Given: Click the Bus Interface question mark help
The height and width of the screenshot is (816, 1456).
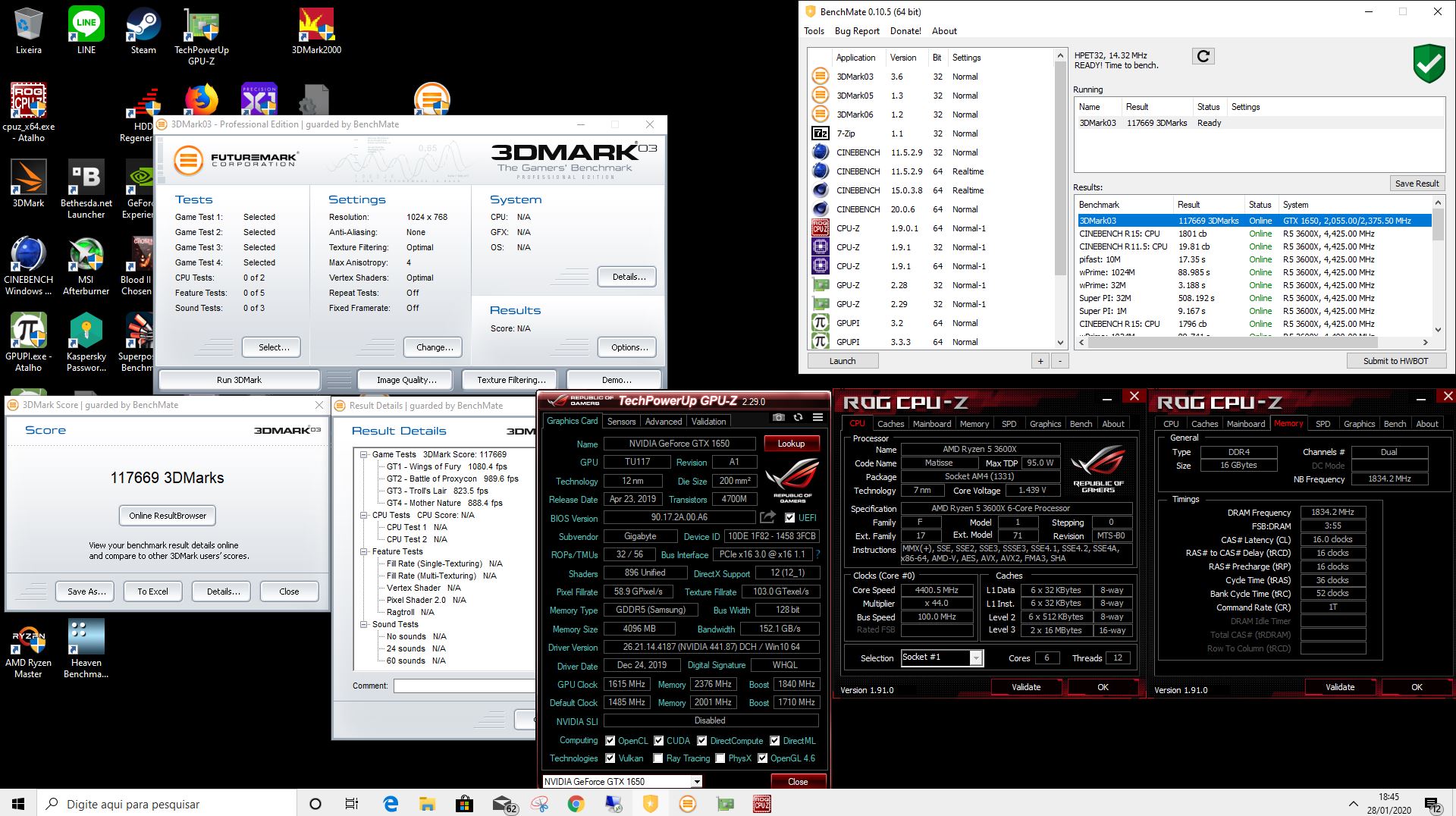Looking at the screenshot, I should coord(817,554).
